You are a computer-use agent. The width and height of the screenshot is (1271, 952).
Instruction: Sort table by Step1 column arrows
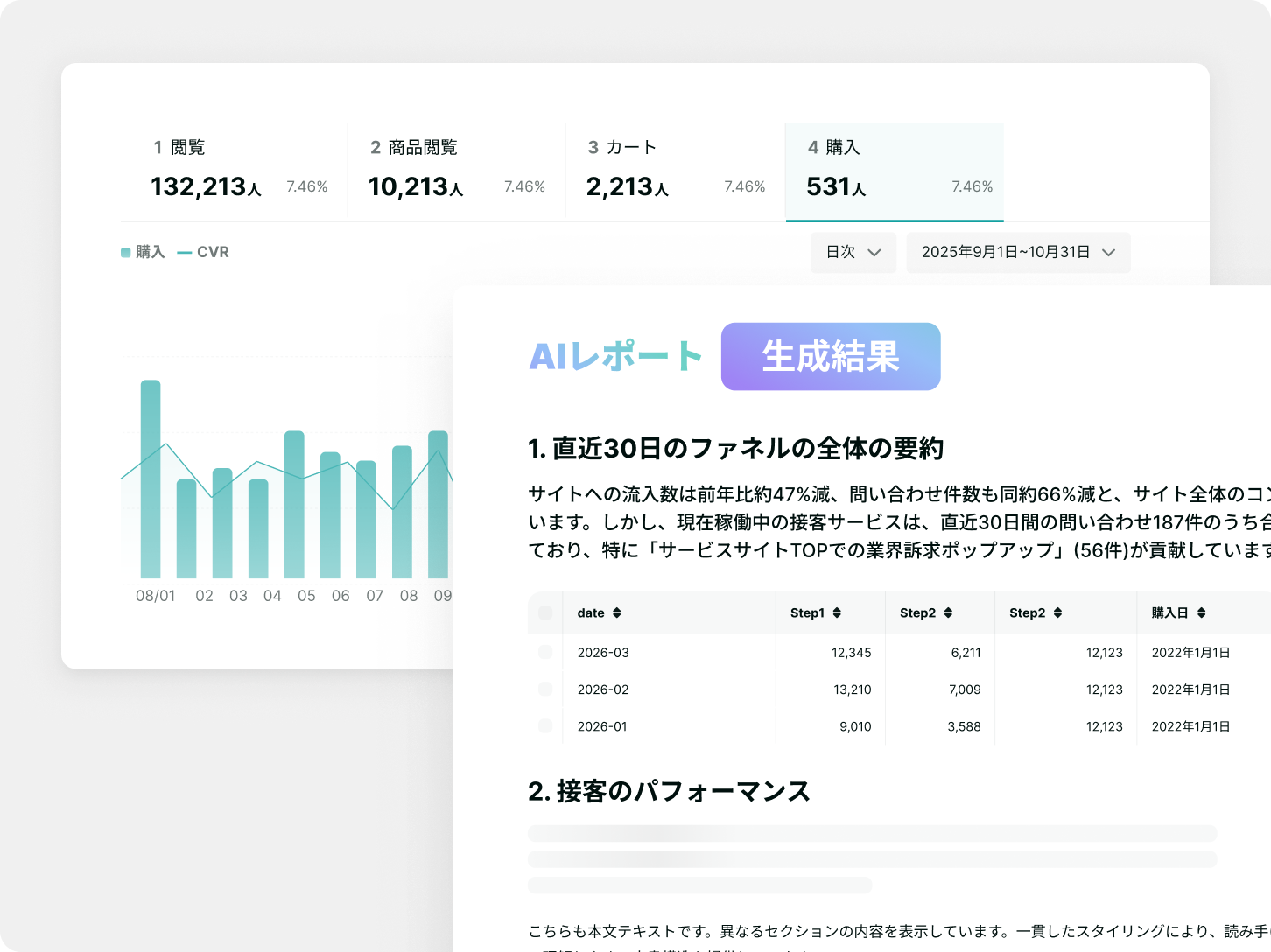click(837, 612)
